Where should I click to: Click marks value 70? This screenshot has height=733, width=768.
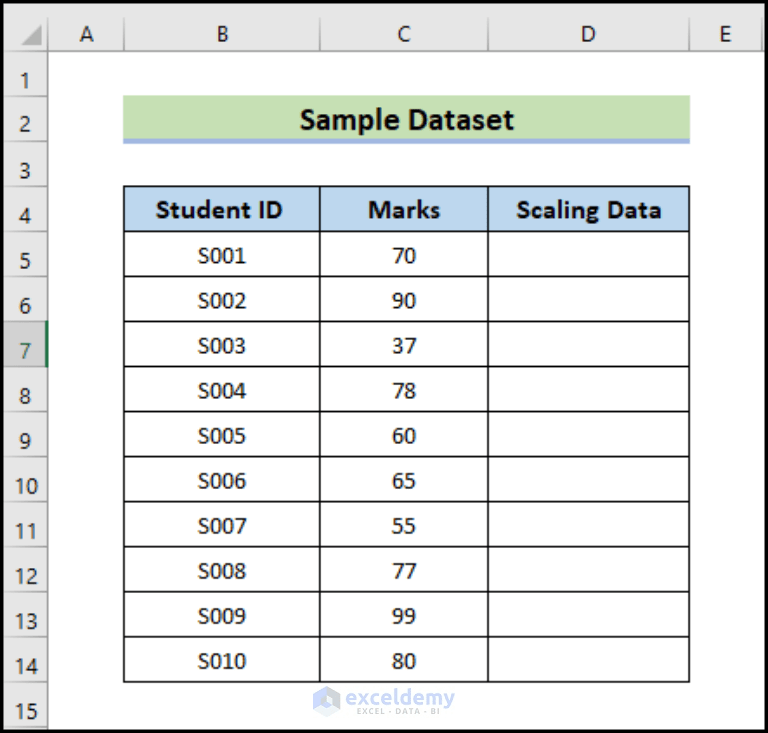click(404, 254)
